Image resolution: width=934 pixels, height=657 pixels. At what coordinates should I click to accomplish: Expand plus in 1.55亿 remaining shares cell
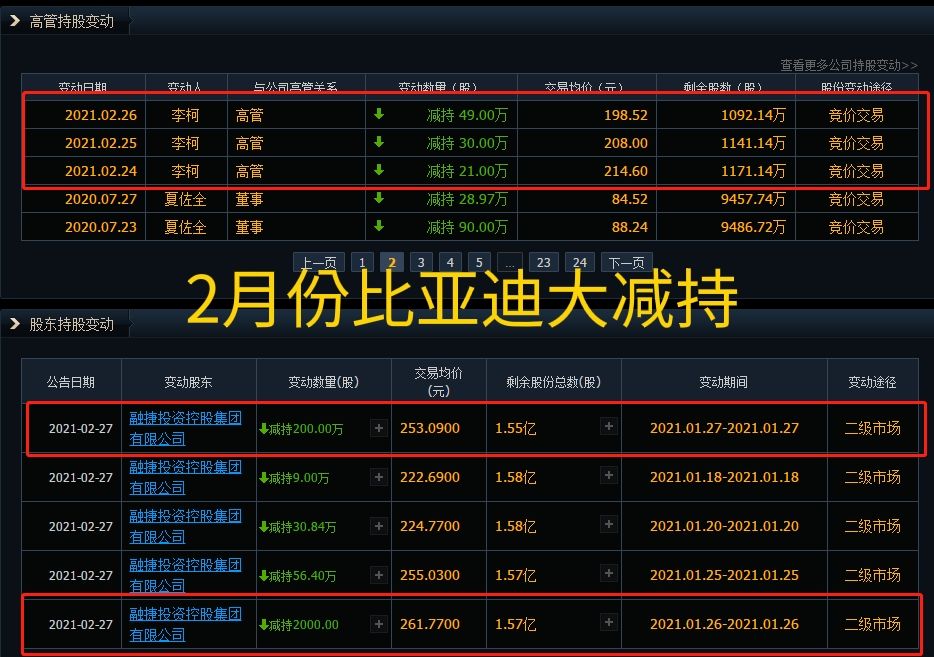pyautogui.click(x=608, y=426)
